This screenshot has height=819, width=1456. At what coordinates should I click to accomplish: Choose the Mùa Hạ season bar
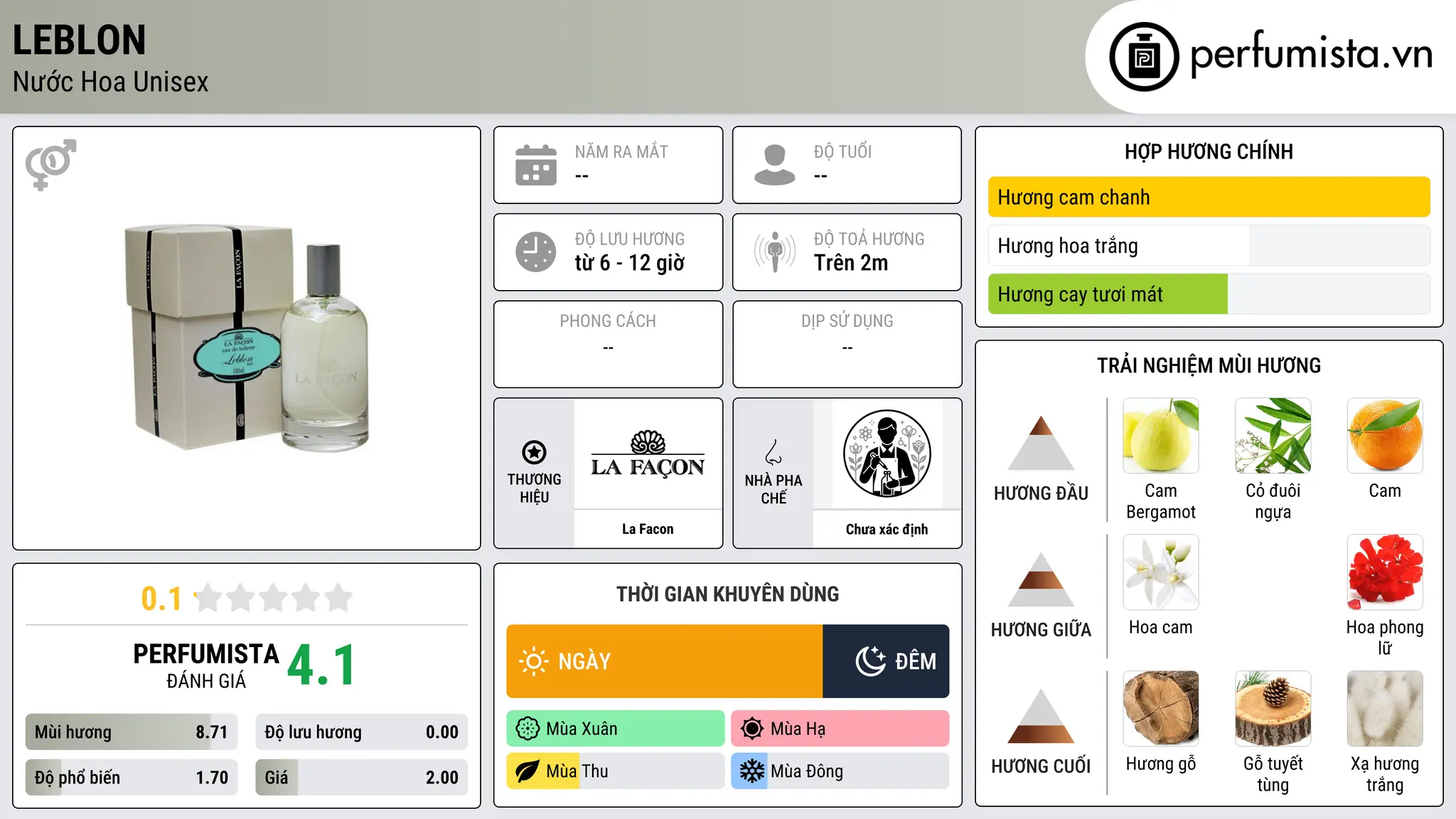point(840,729)
